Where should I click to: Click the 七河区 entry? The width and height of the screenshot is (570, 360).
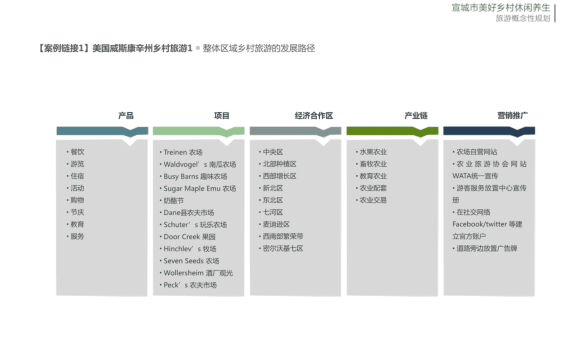(273, 212)
